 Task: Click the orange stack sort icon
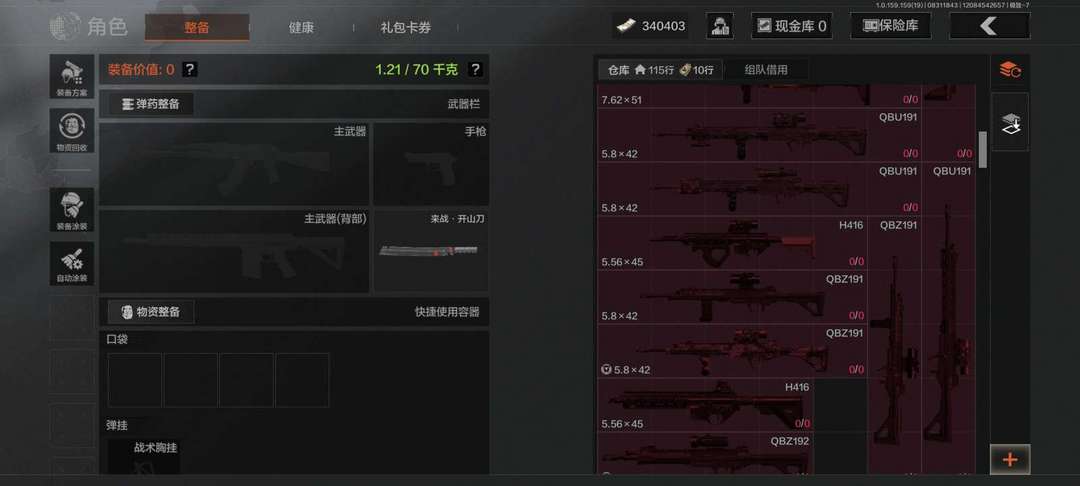pos(1010,70)
